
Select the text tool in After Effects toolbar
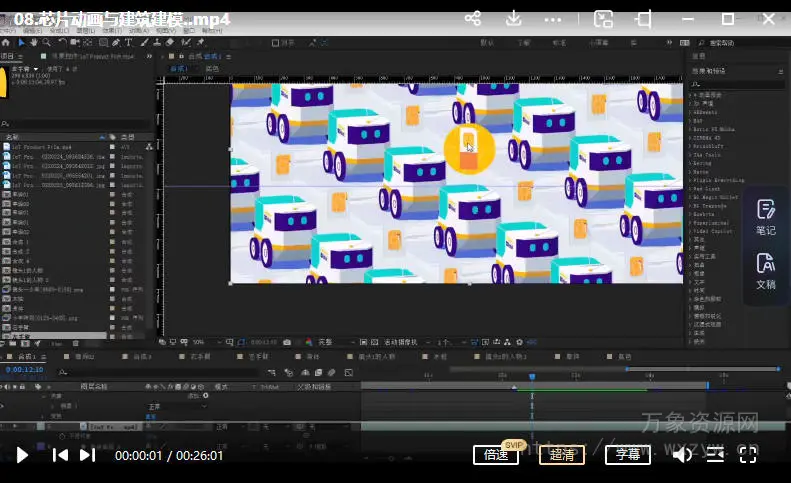[x=129, y=43]
